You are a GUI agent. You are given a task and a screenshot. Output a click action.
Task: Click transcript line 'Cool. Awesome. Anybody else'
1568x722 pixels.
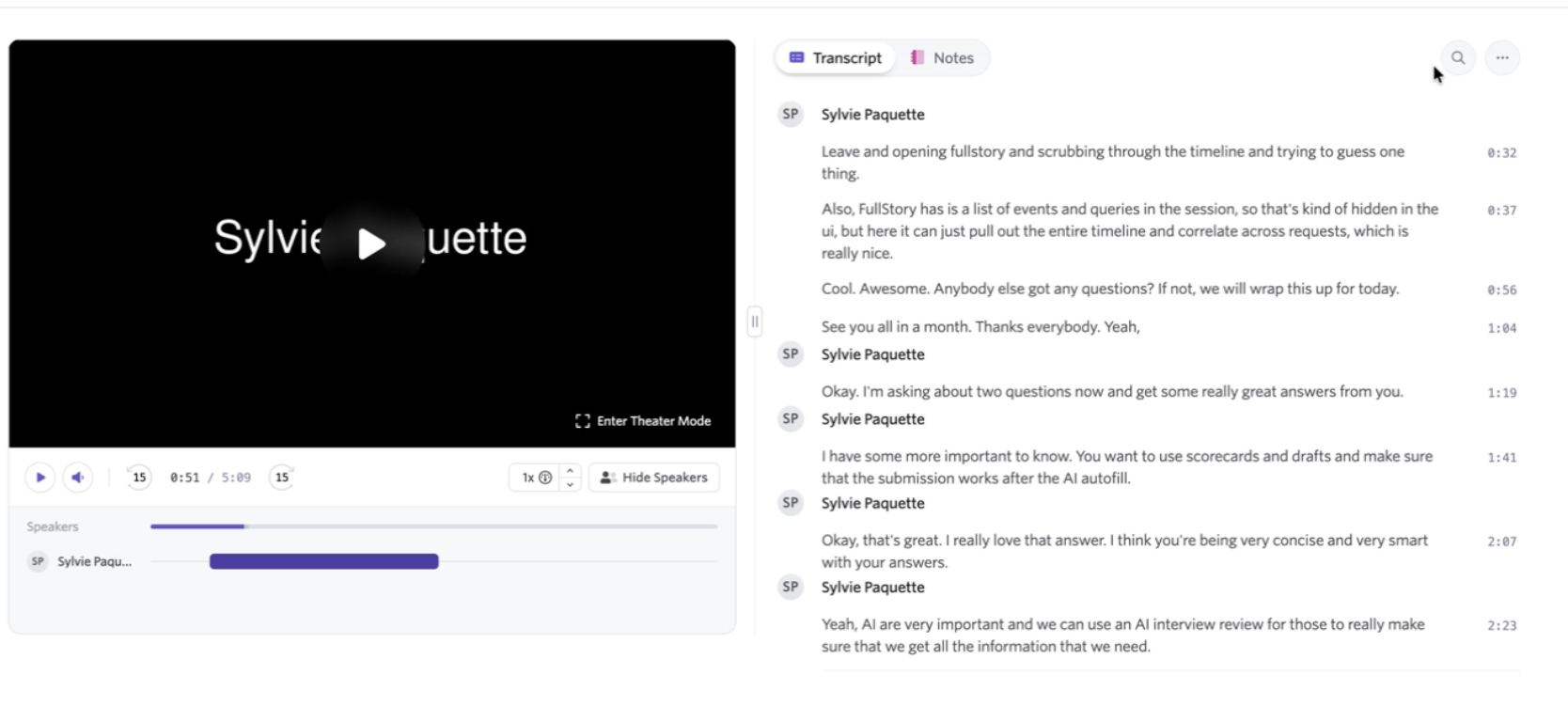coord(1110,289)
